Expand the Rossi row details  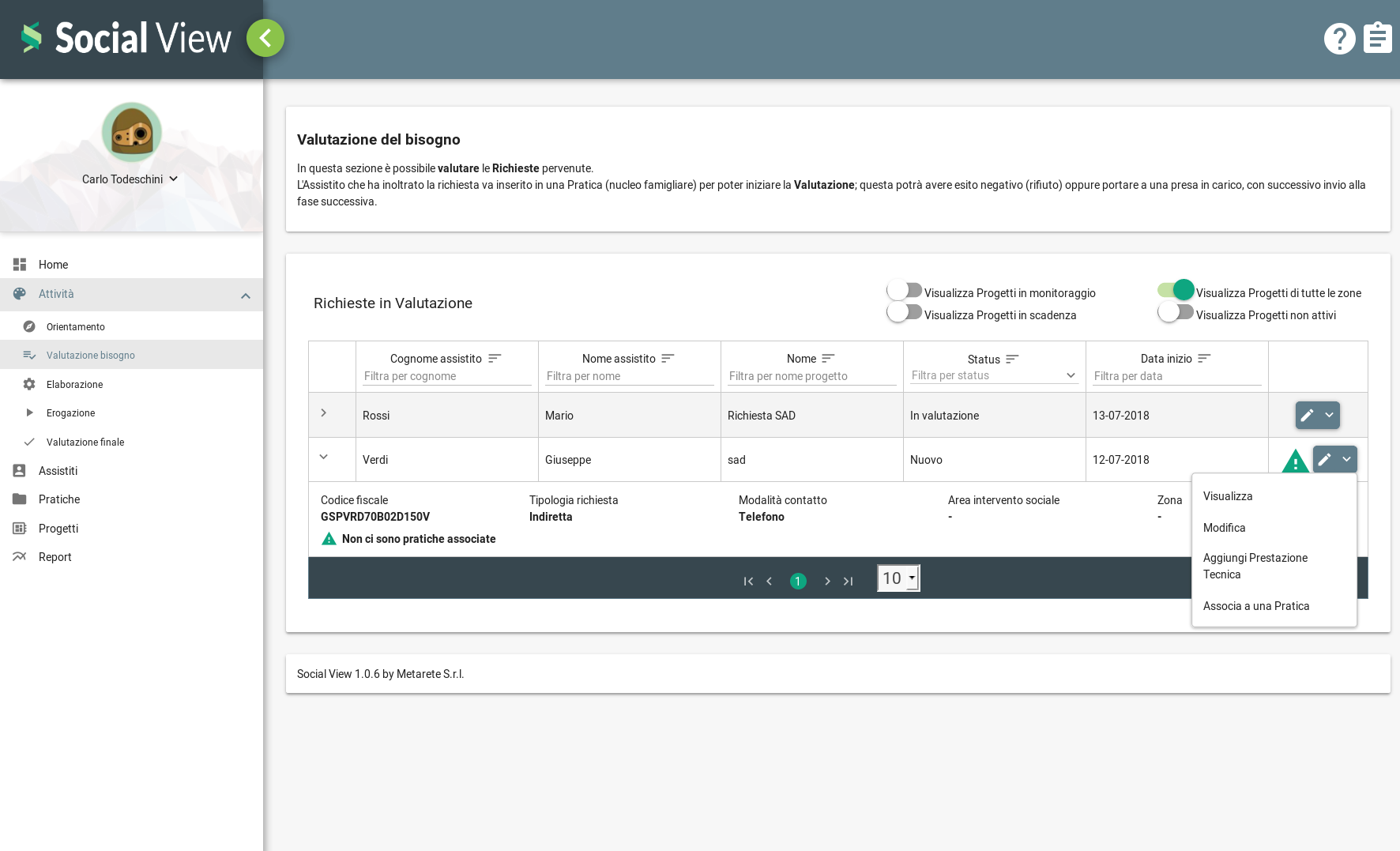pos(324,413)
